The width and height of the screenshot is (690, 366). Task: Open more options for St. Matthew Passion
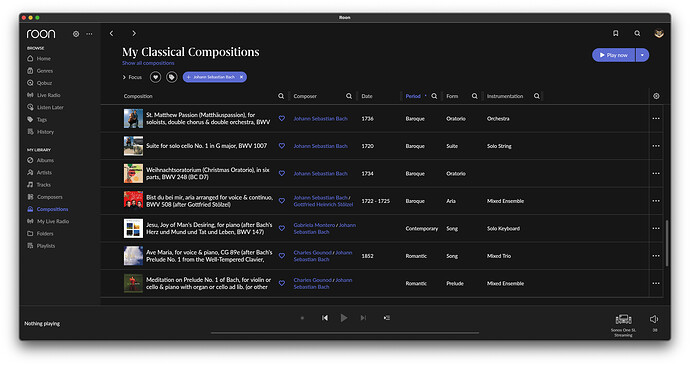pyautogui.click(x=656, y=118)
